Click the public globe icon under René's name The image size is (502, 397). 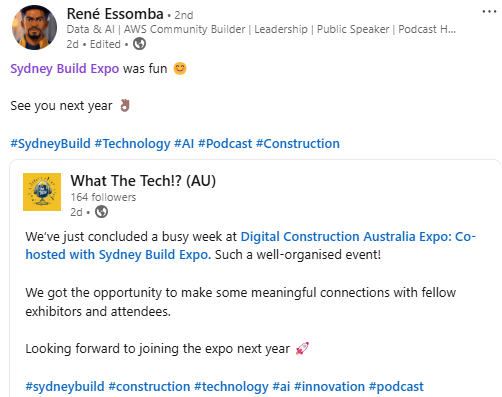tap(139, 44)
